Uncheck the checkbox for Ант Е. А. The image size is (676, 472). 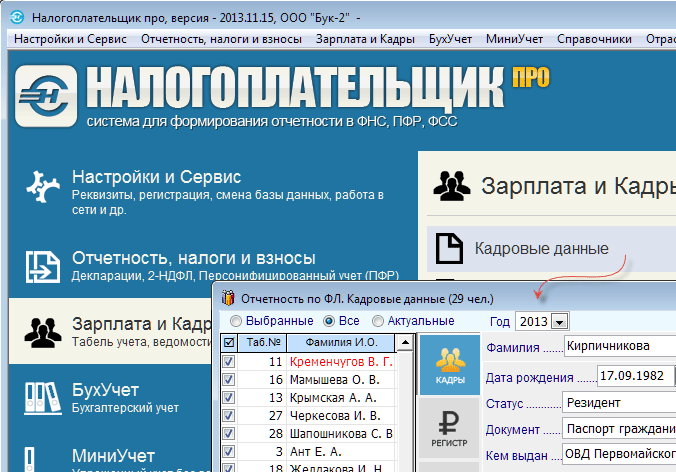[228, 452]
